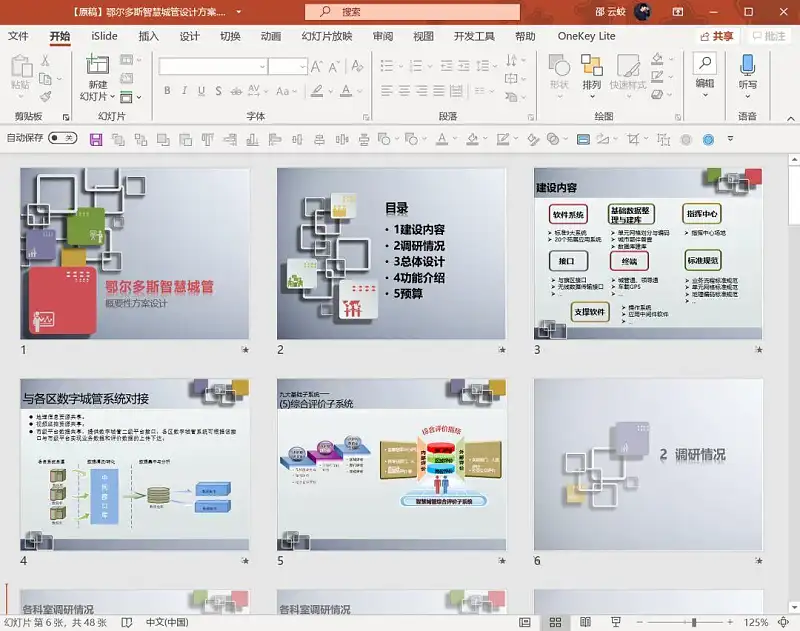Click the New Slide icon

[97, 64]
